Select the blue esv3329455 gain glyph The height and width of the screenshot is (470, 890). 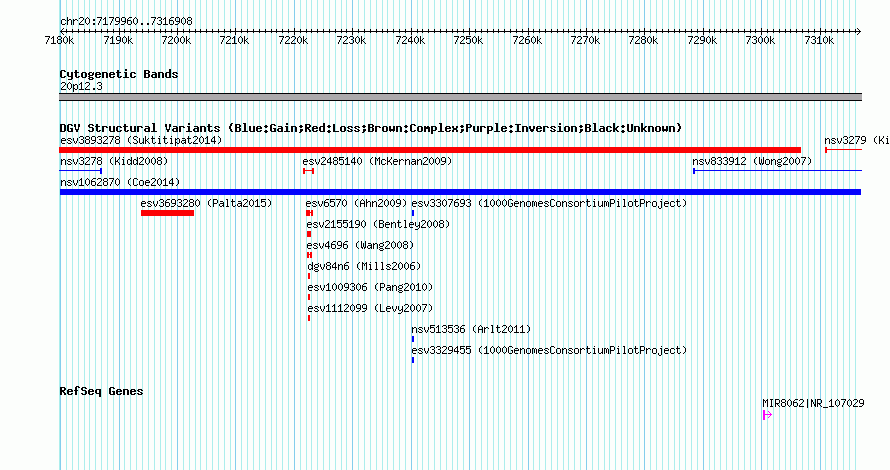click(413, 360)
